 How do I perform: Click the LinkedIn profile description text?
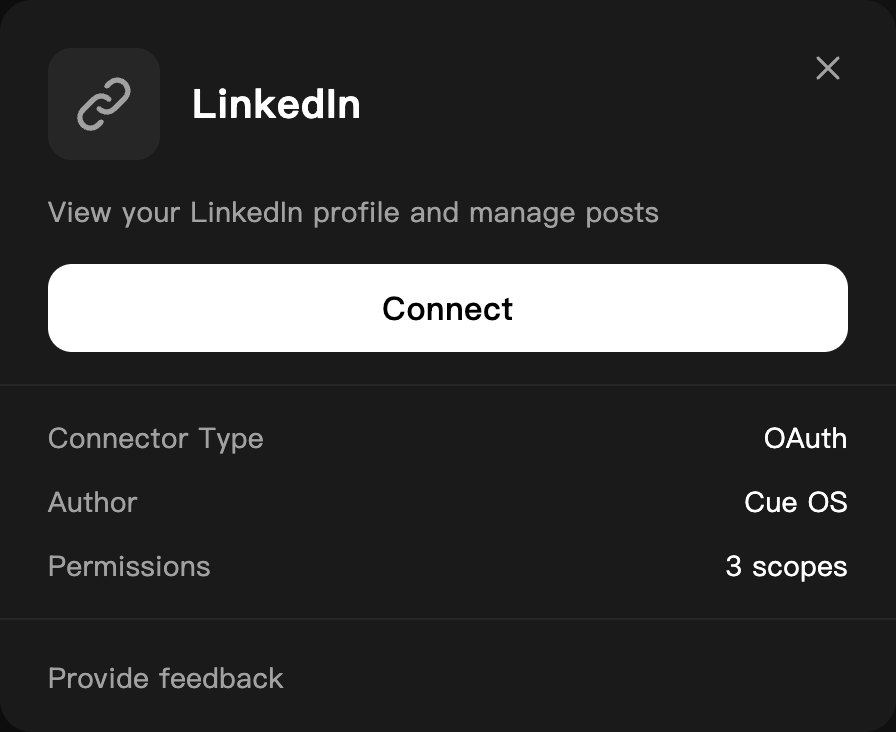353,213
